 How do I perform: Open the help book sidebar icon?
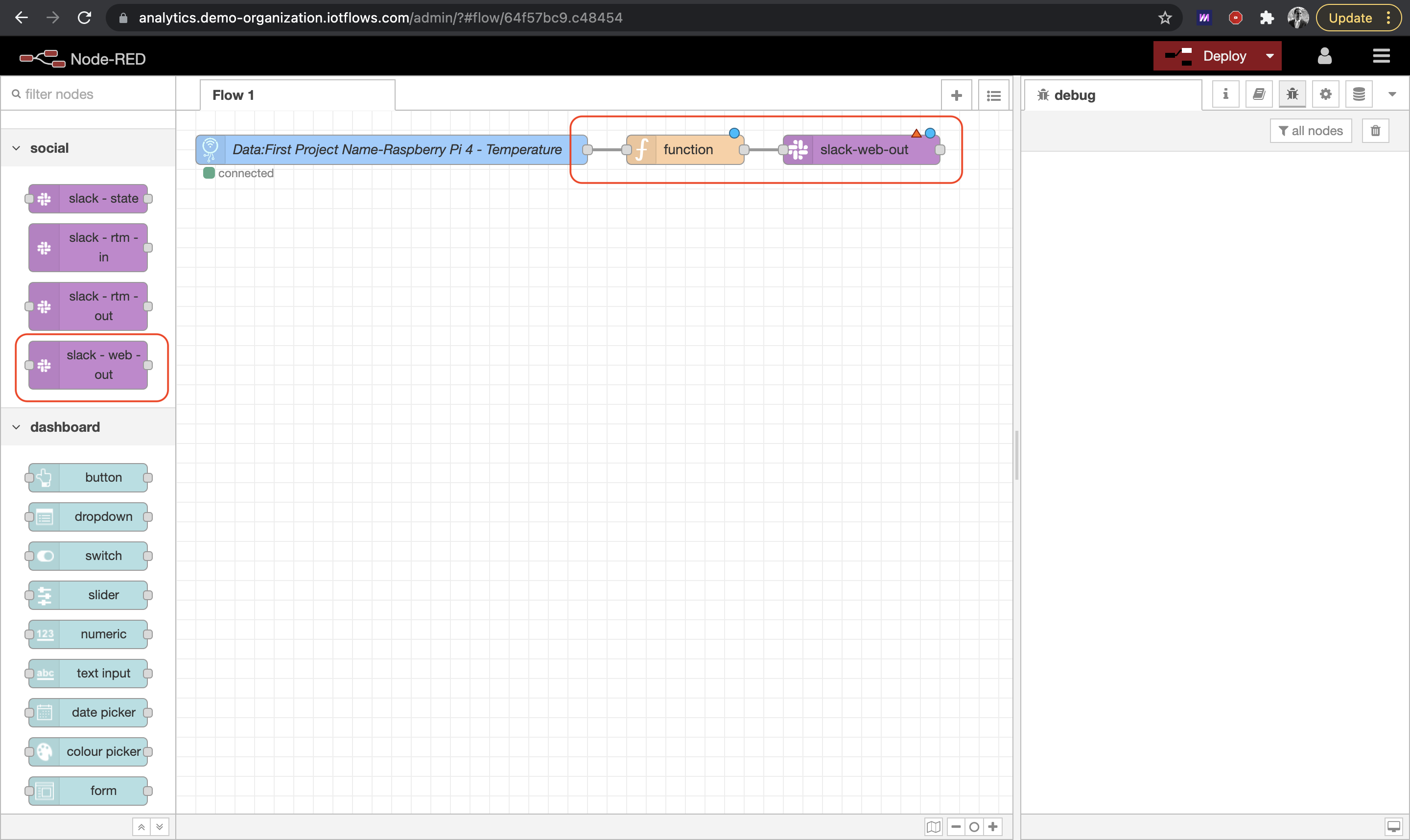click(1259, 94)
